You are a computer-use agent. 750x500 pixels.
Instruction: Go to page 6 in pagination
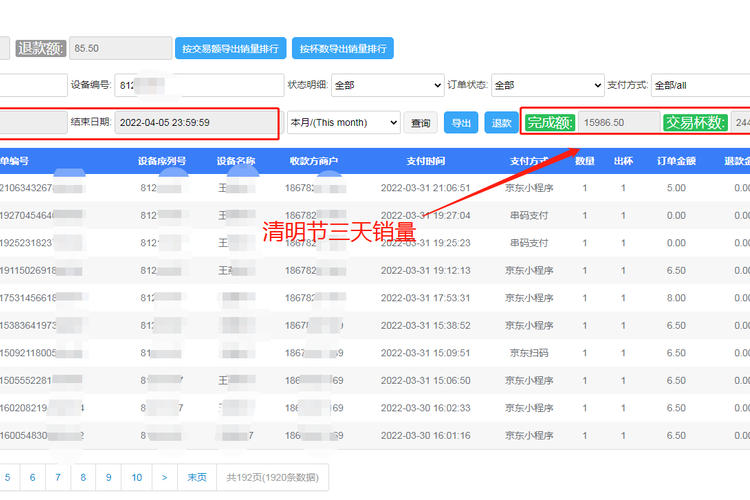(x=32, y=478)
